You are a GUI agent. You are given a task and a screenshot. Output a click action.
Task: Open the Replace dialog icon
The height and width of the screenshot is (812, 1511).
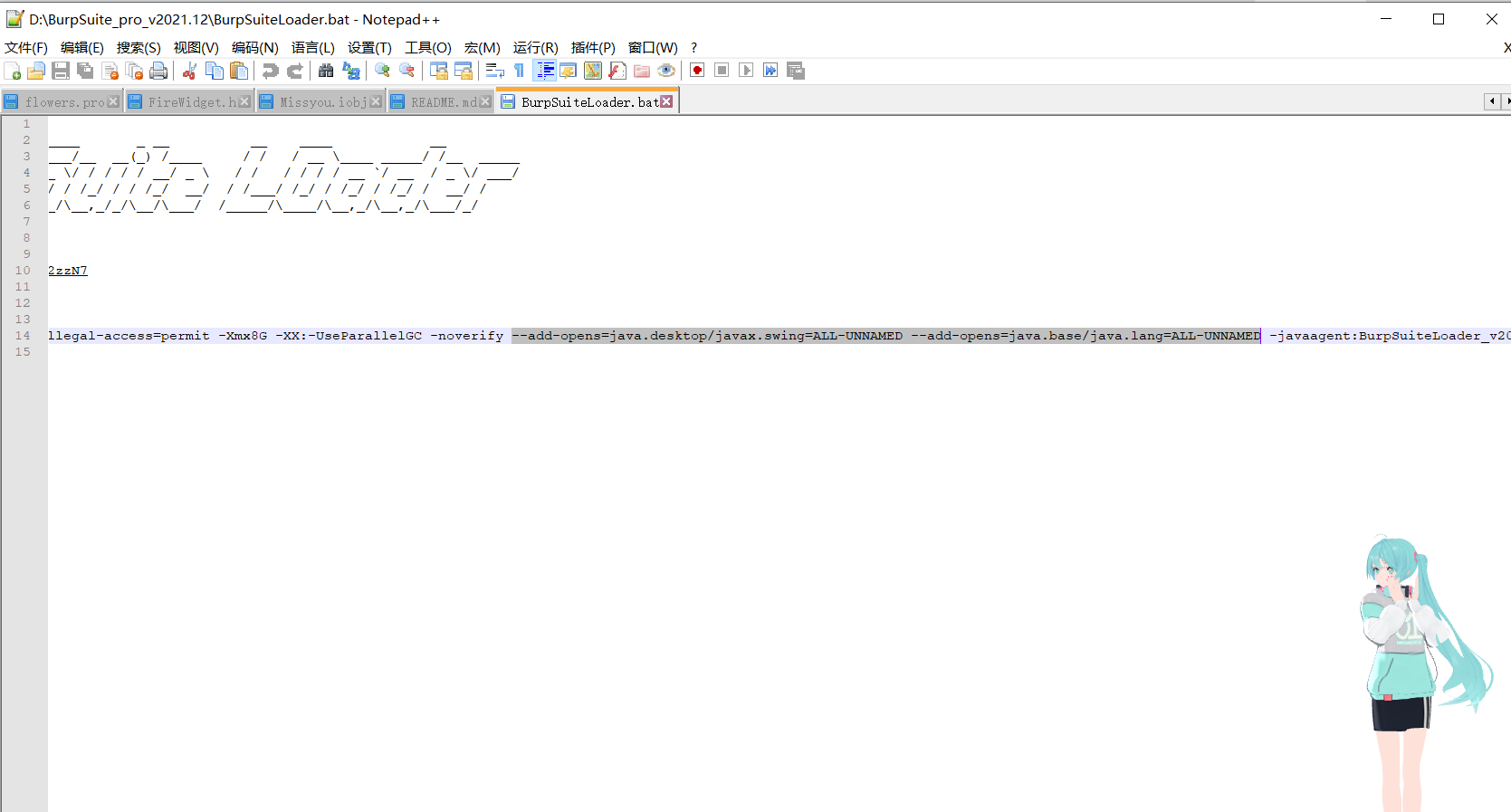350,71
